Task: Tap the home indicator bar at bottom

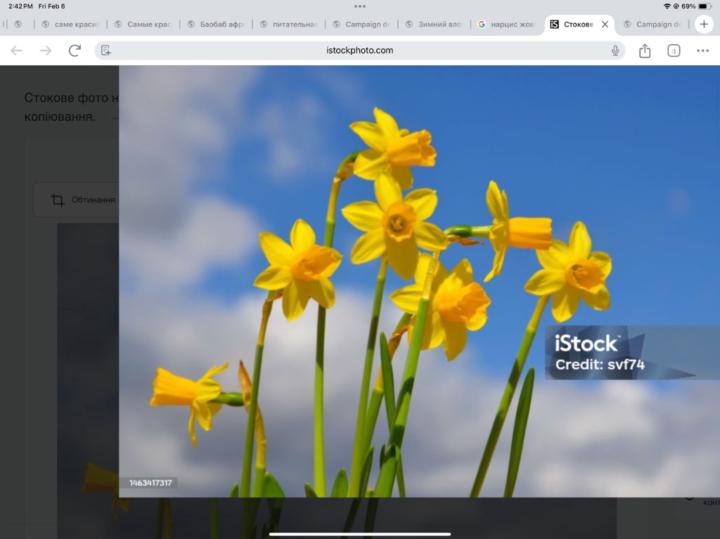Action: [360, 534]
